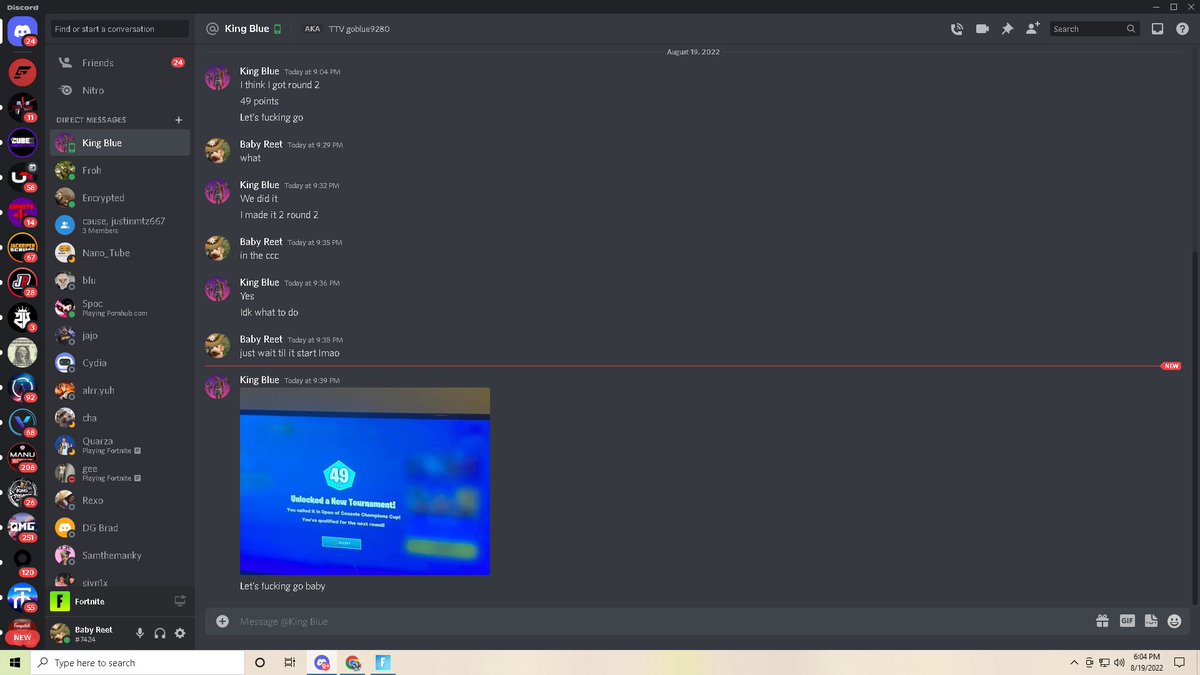The height and width of the screenshot is (675, 1200).
Task: Attach a file with message plus button
Action: click(222, 621)
